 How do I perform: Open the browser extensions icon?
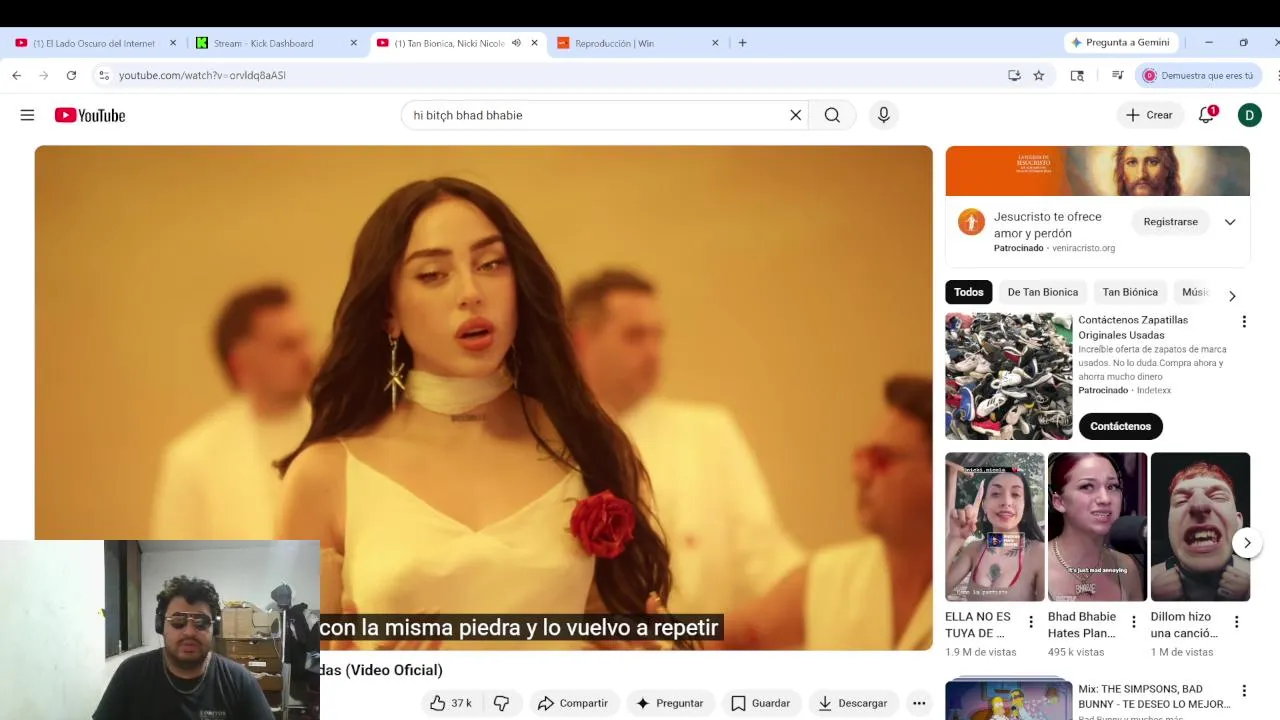click(1077, 75)
